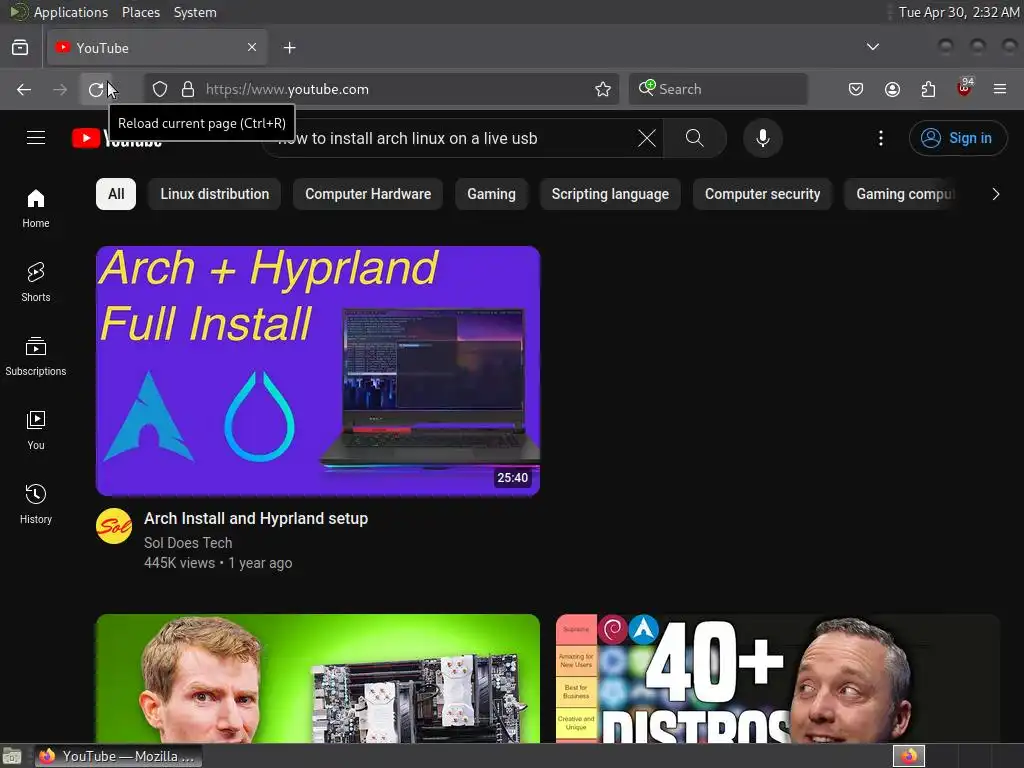Open the extensions puzzle icon

[928, 89]
